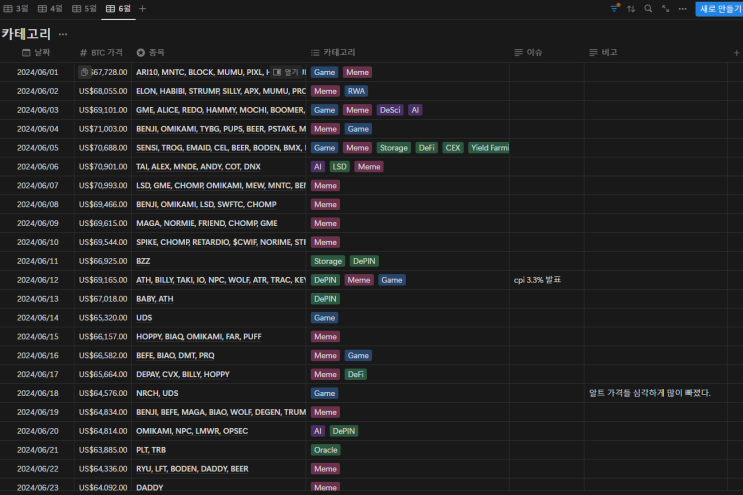Click the date cell 2024/06/14

pos(38,318)
